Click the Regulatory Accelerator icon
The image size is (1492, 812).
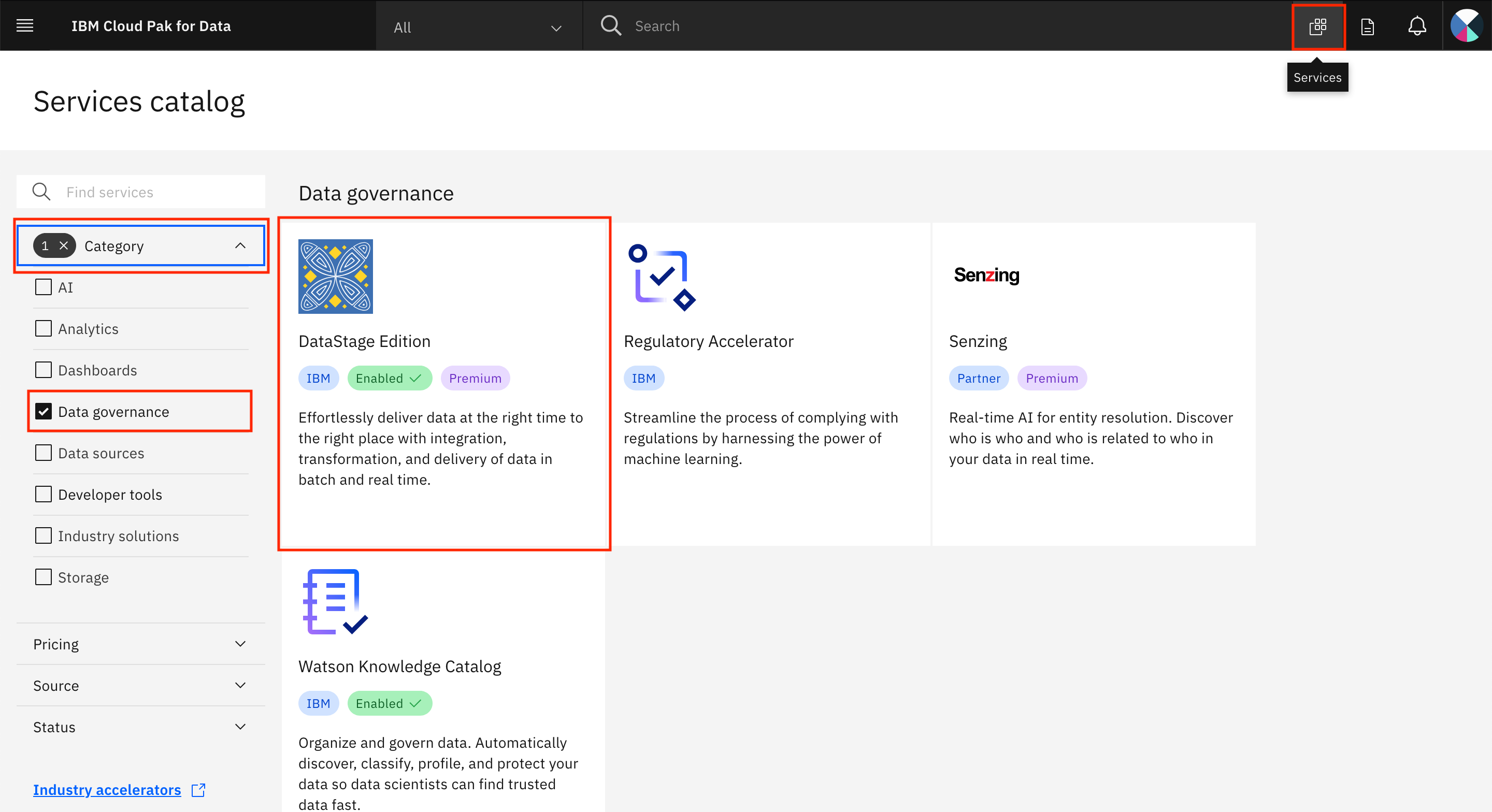click(x=662, y=278)
